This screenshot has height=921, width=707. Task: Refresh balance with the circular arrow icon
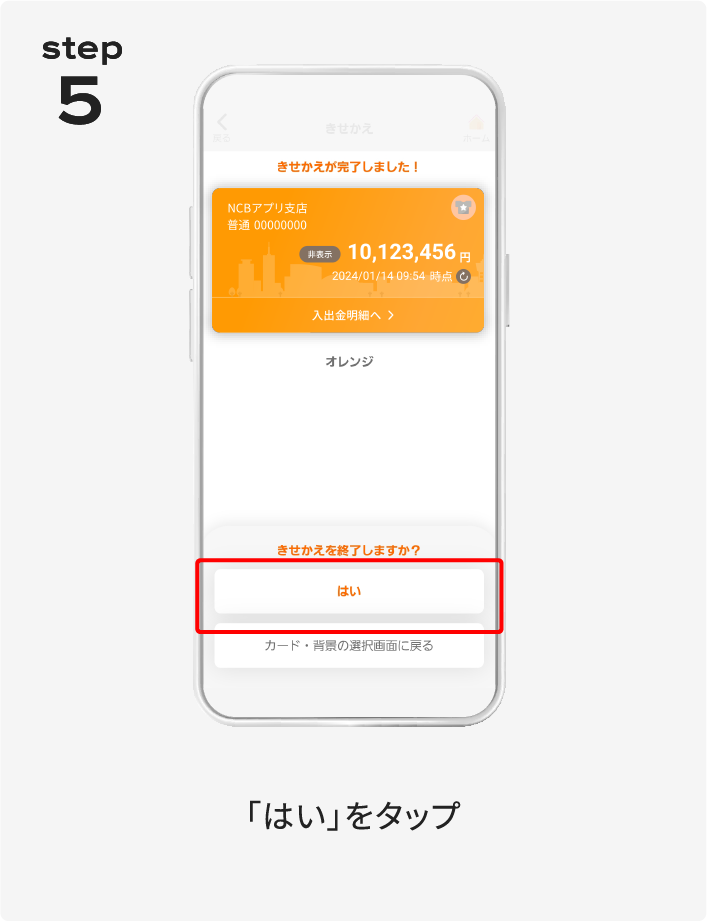click(463, 276)
